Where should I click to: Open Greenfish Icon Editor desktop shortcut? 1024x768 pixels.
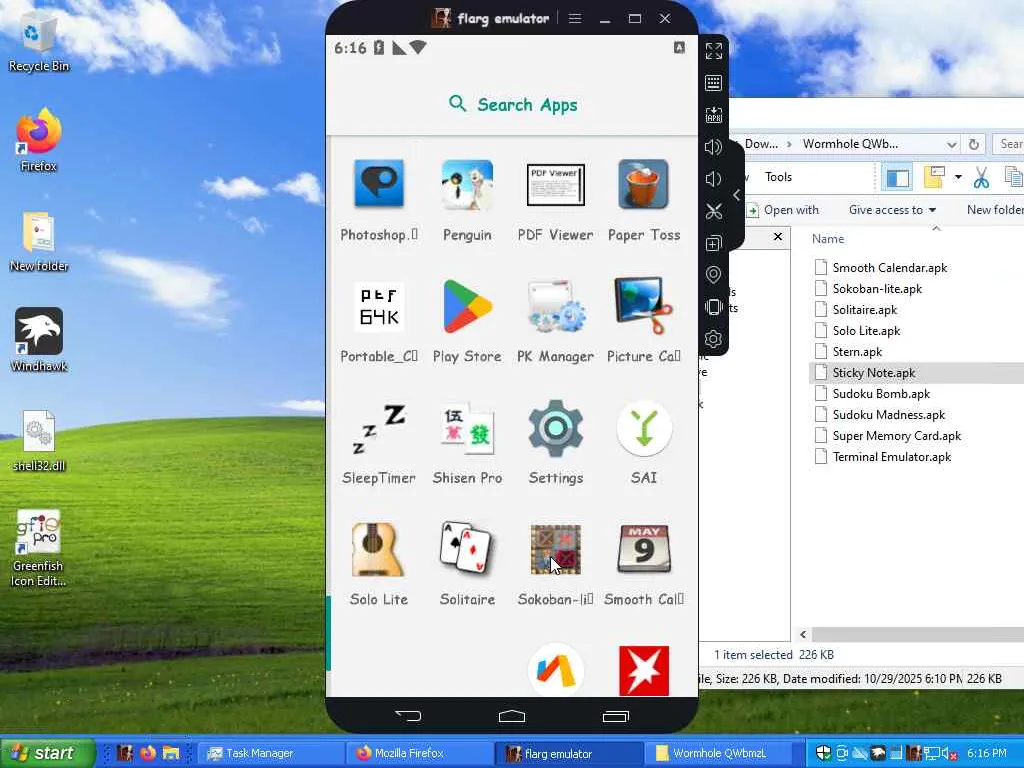click(x=39, y=549)
